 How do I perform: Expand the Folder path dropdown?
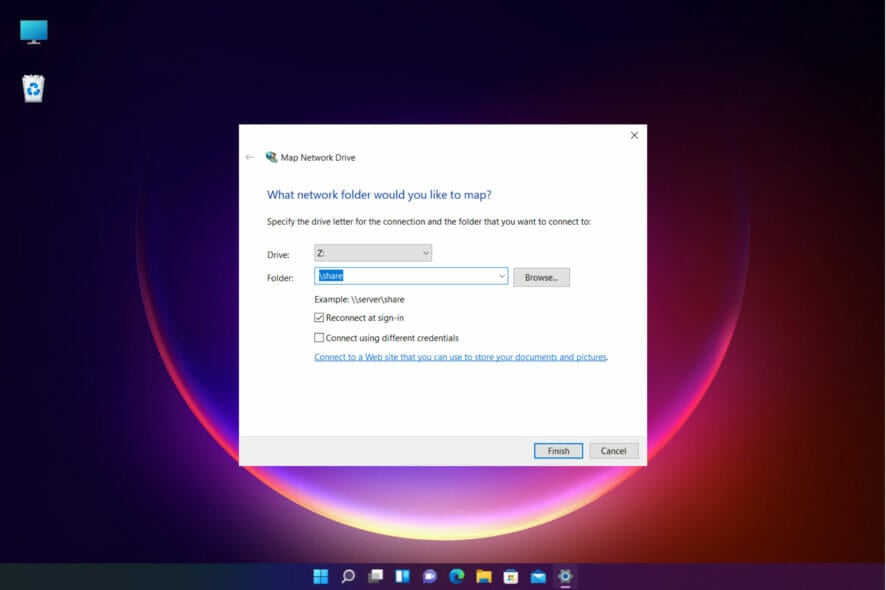(x=500, y=276)
